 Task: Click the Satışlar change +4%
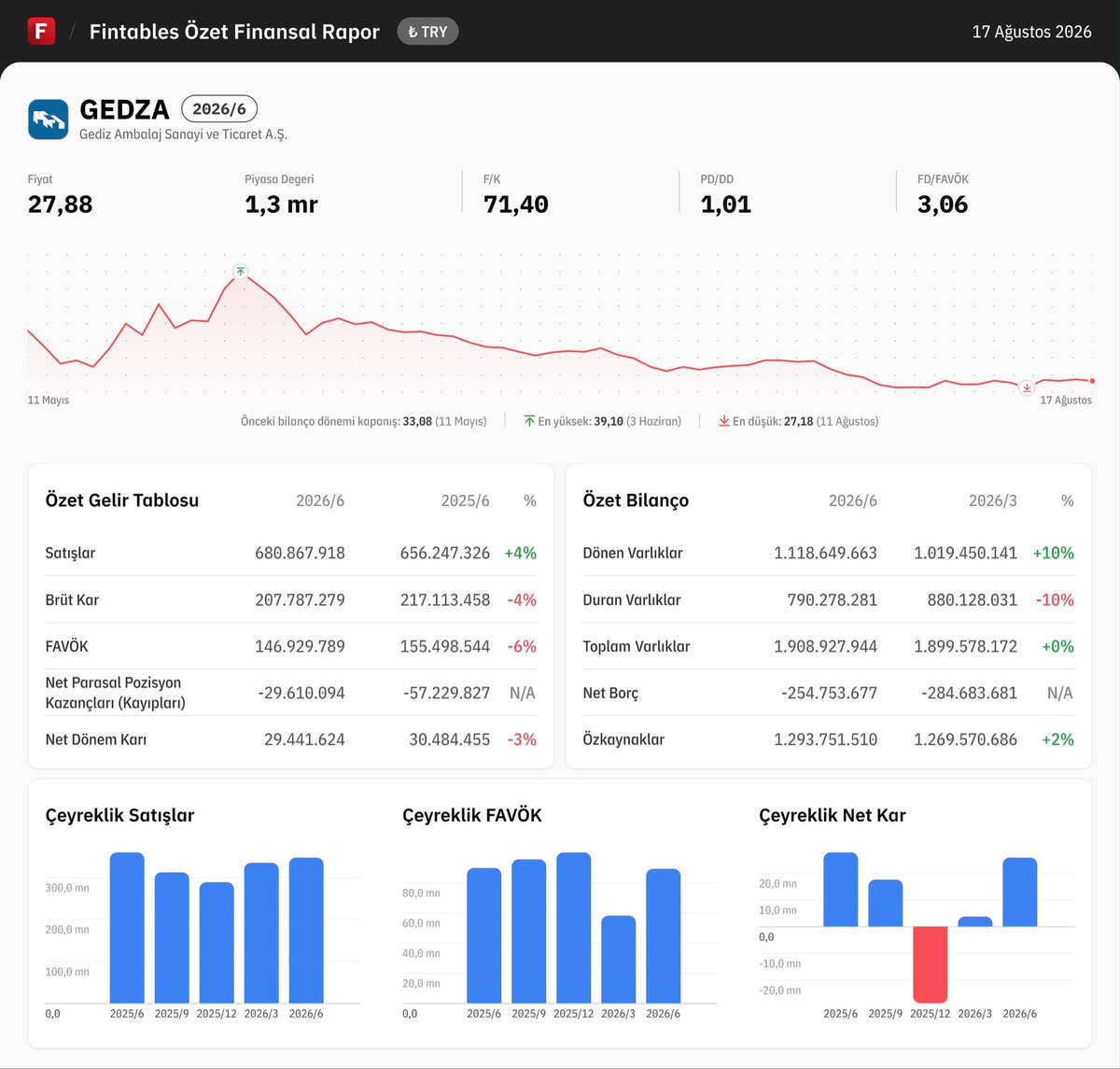click(x=520, y=553)
